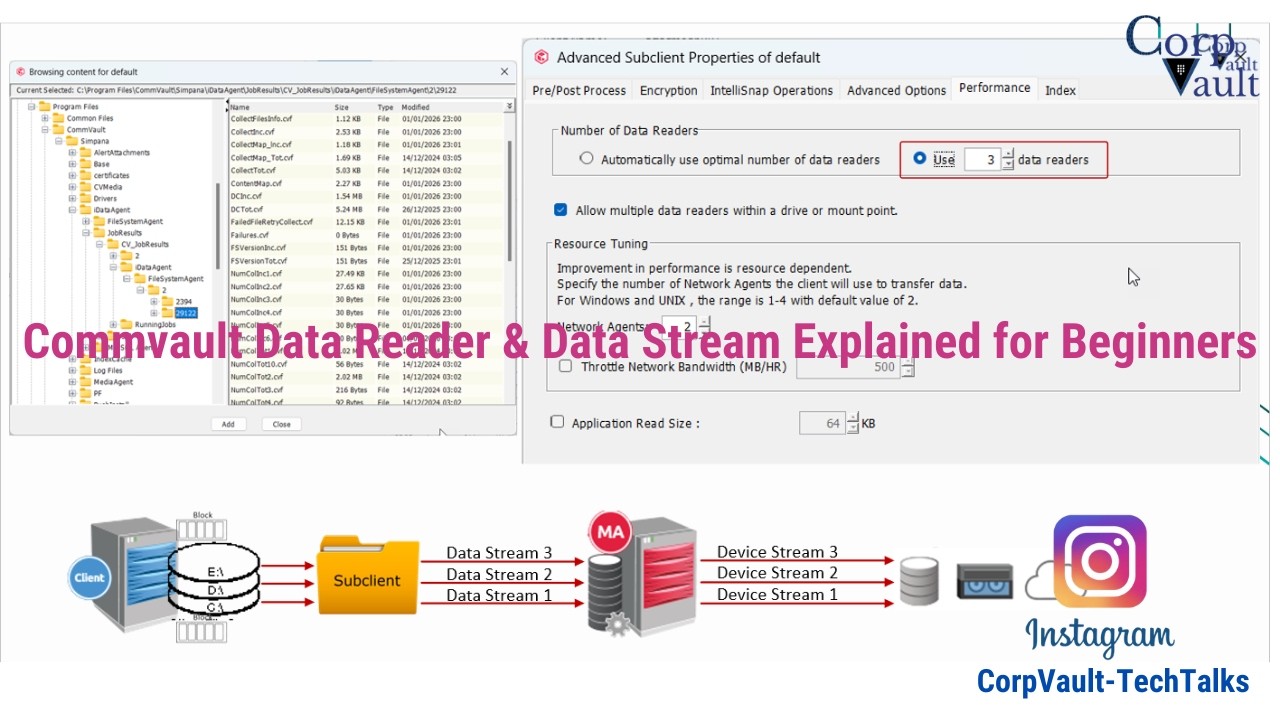The height and width of the screenshot is (720, 1280).
Task: Expand the Base folder node
Action: pos(72,164)
